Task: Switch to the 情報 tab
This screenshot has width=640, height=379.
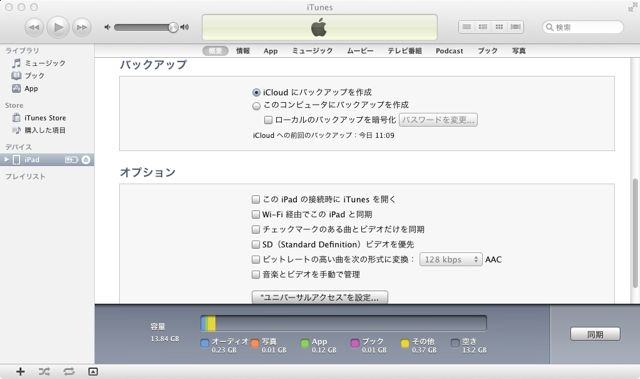Action: click(x=243, y=51)
